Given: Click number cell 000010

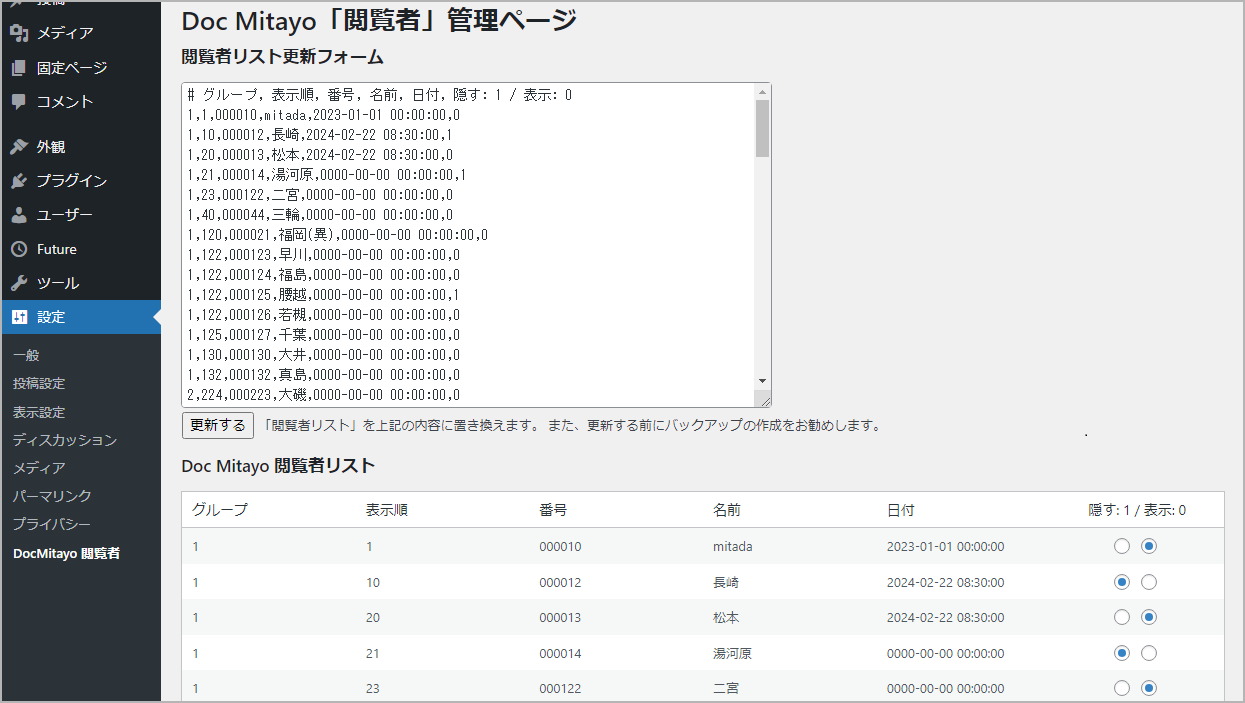Looking at the screenshot, I should 560,547.
